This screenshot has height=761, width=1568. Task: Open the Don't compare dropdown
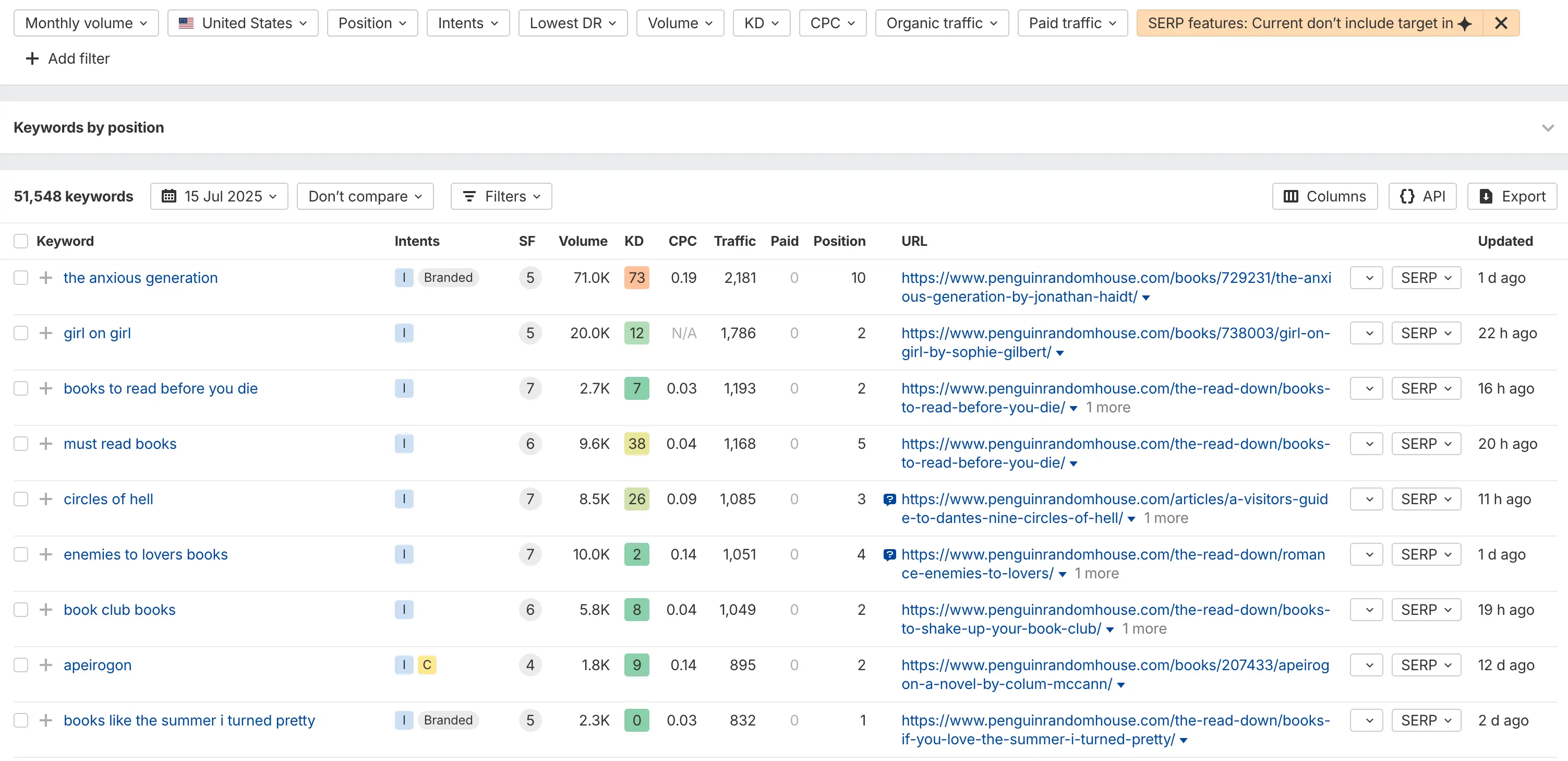(365, 196)
